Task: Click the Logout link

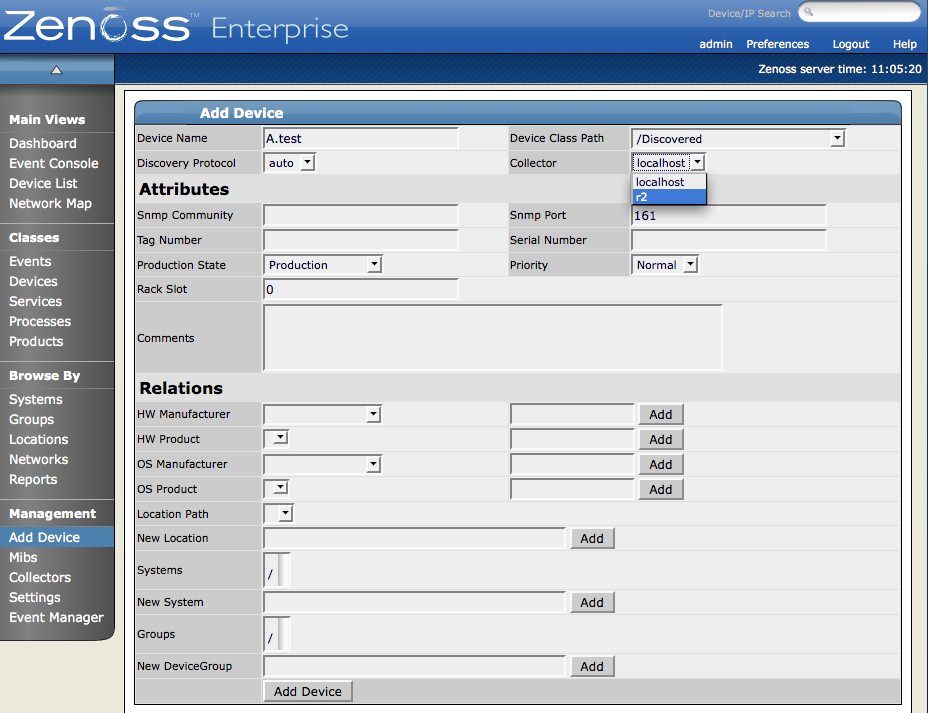Action: pyautogui.click(x=850, y=44)
